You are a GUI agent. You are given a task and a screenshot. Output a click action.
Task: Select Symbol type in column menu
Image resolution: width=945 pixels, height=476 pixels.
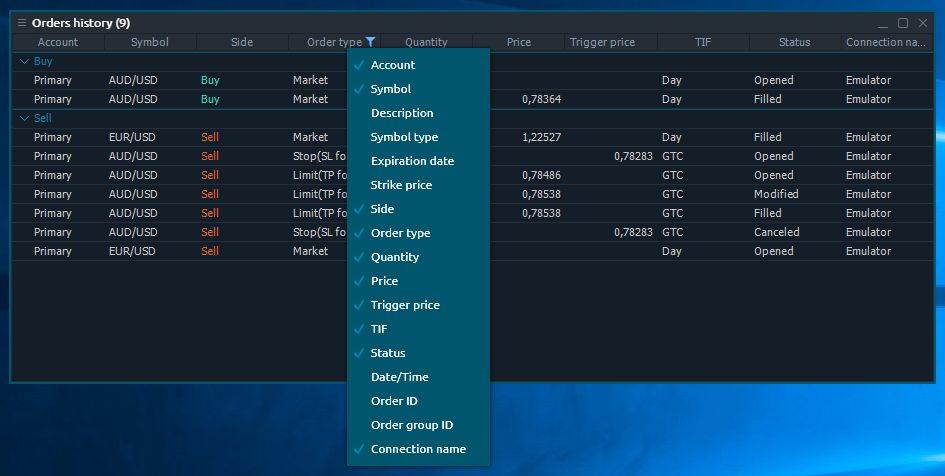(x=404, y=137)
